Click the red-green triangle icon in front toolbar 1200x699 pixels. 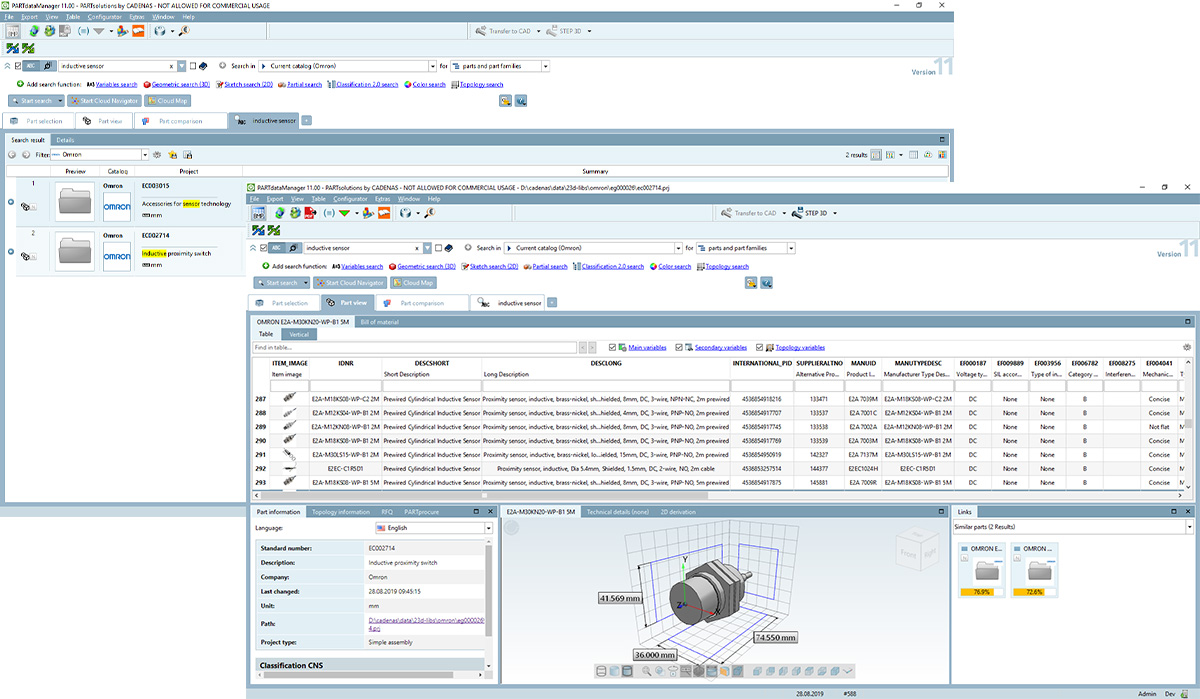(x=343, y=213)
